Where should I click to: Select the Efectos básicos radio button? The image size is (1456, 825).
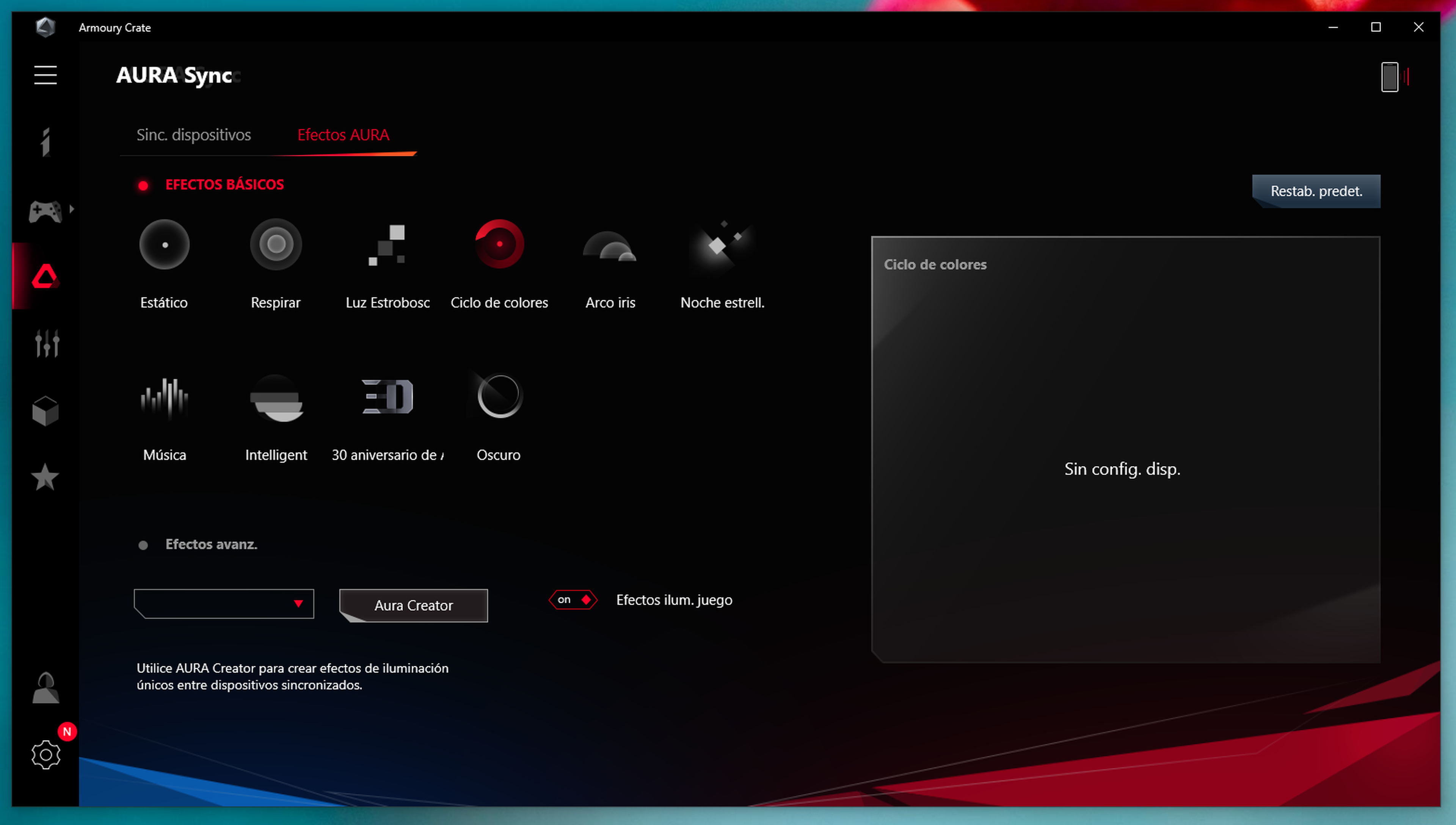point(143,186)
